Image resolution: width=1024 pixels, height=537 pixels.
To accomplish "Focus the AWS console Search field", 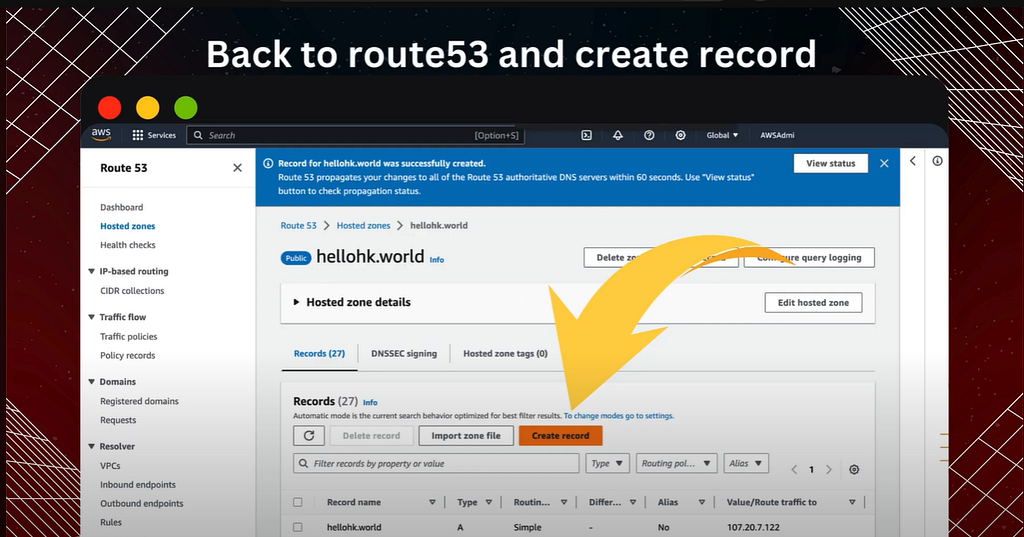I will pyautogui.click(x=356, y=135).
